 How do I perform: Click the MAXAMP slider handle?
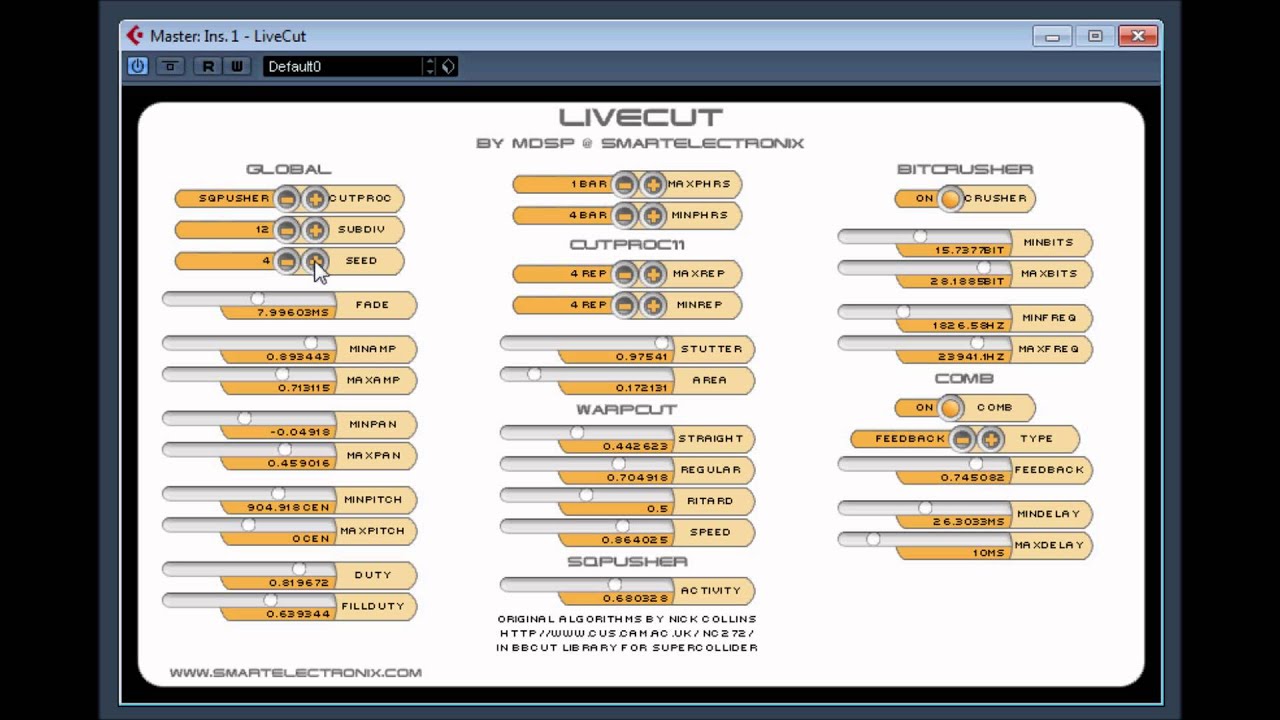[x=282, y=374]
